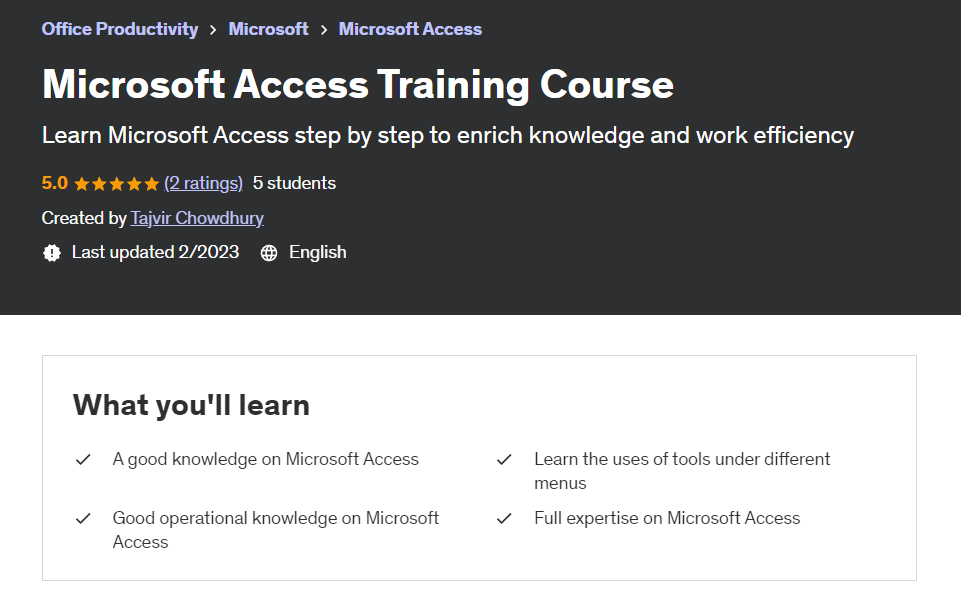
Task: Click the Last updated 2/2023 text
Action: pos(155,252)
